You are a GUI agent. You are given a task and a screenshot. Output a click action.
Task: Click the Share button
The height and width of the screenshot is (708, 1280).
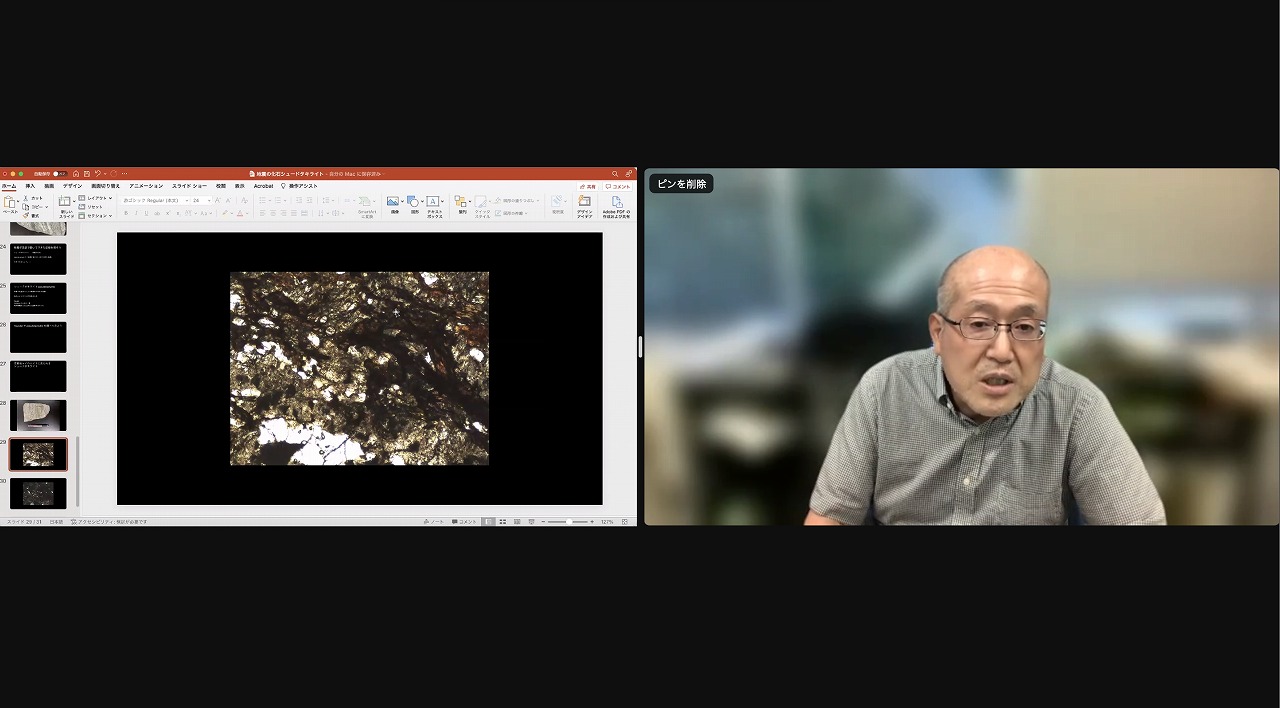[588, 186]
